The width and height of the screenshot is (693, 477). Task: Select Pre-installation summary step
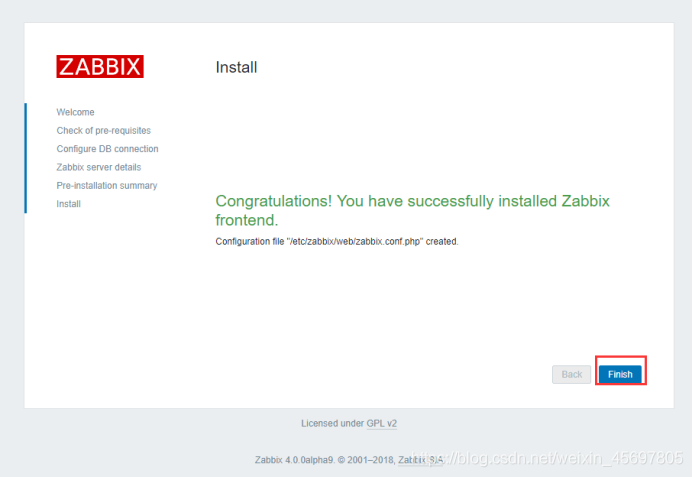107,186
